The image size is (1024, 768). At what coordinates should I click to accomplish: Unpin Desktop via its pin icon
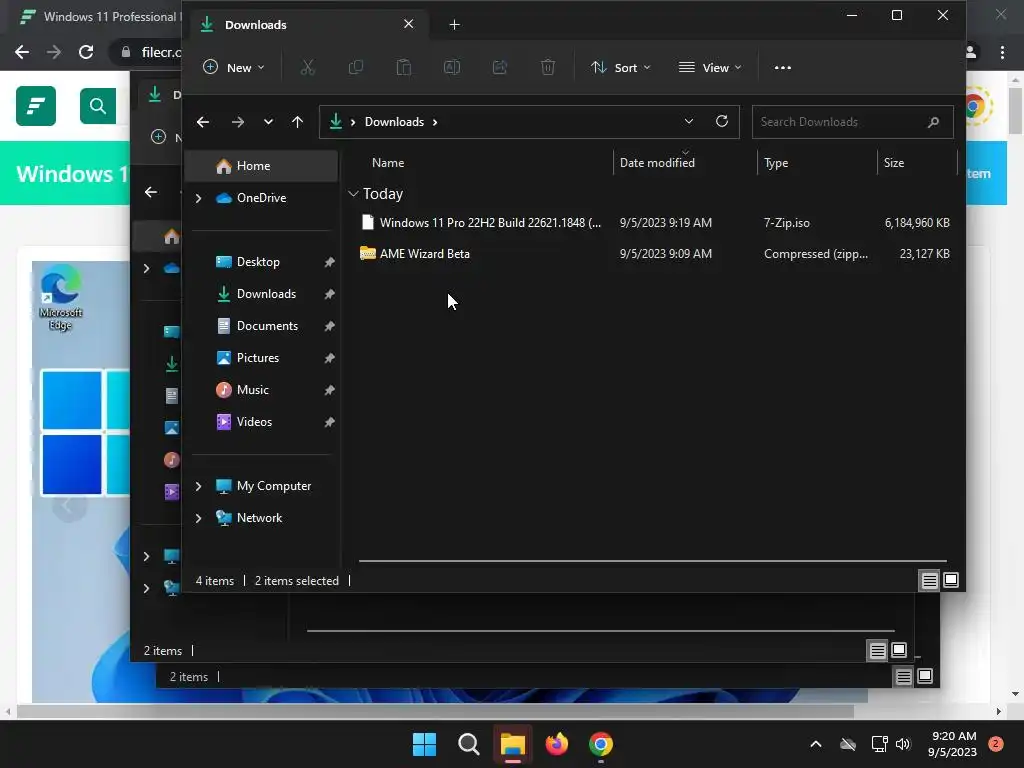click(329, 262)
